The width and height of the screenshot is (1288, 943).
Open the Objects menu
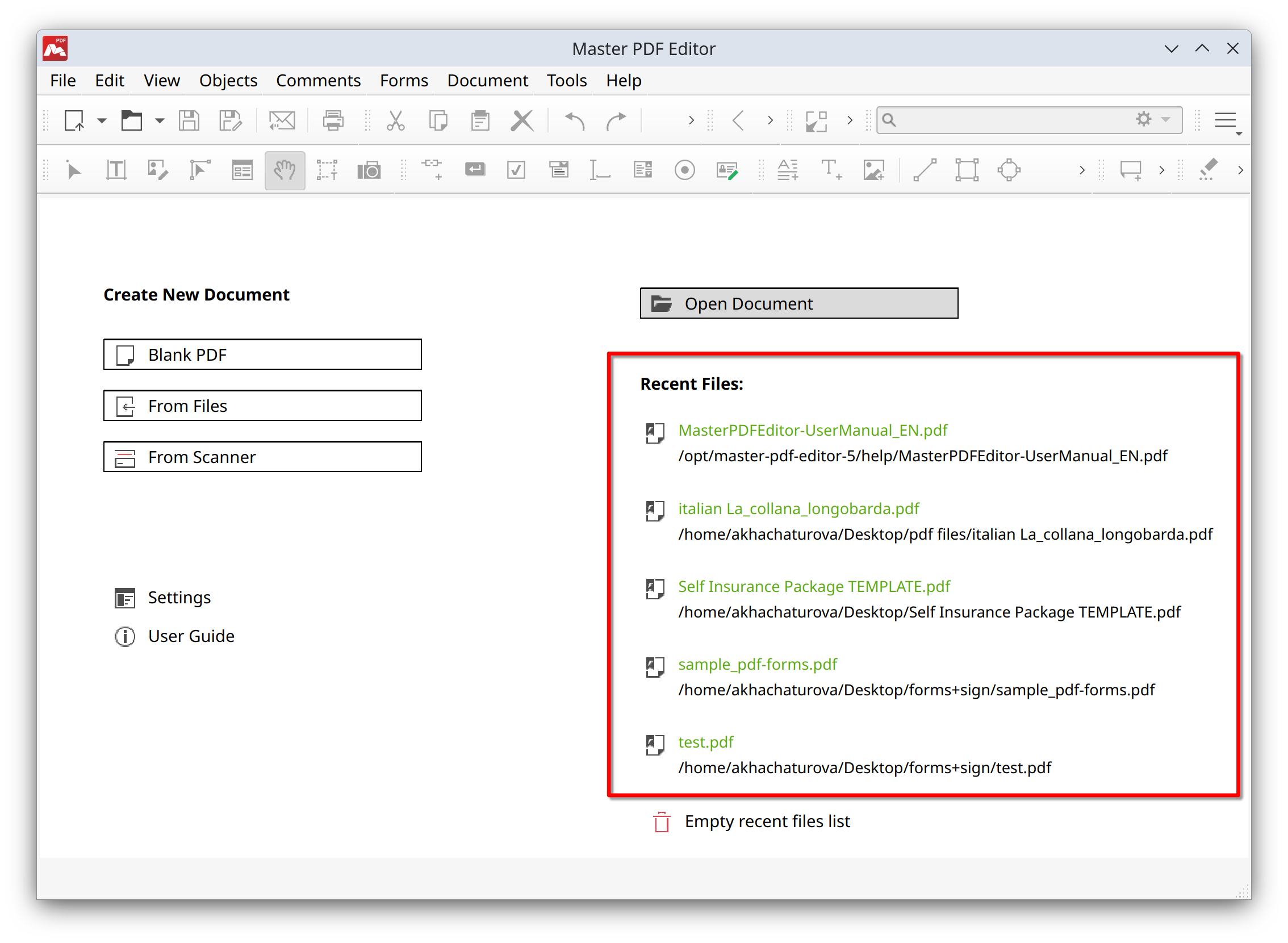pos(228,81)
